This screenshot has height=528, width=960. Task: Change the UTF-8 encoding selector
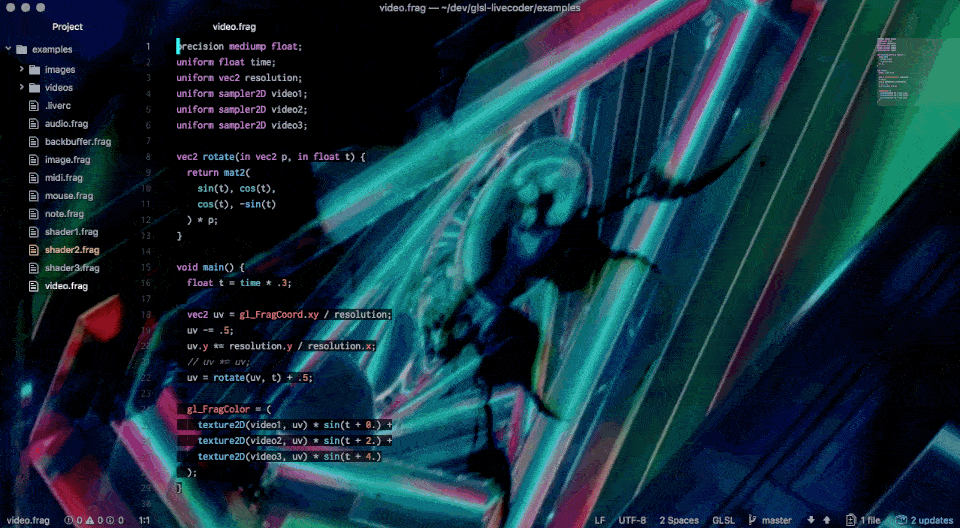(632, 520)
